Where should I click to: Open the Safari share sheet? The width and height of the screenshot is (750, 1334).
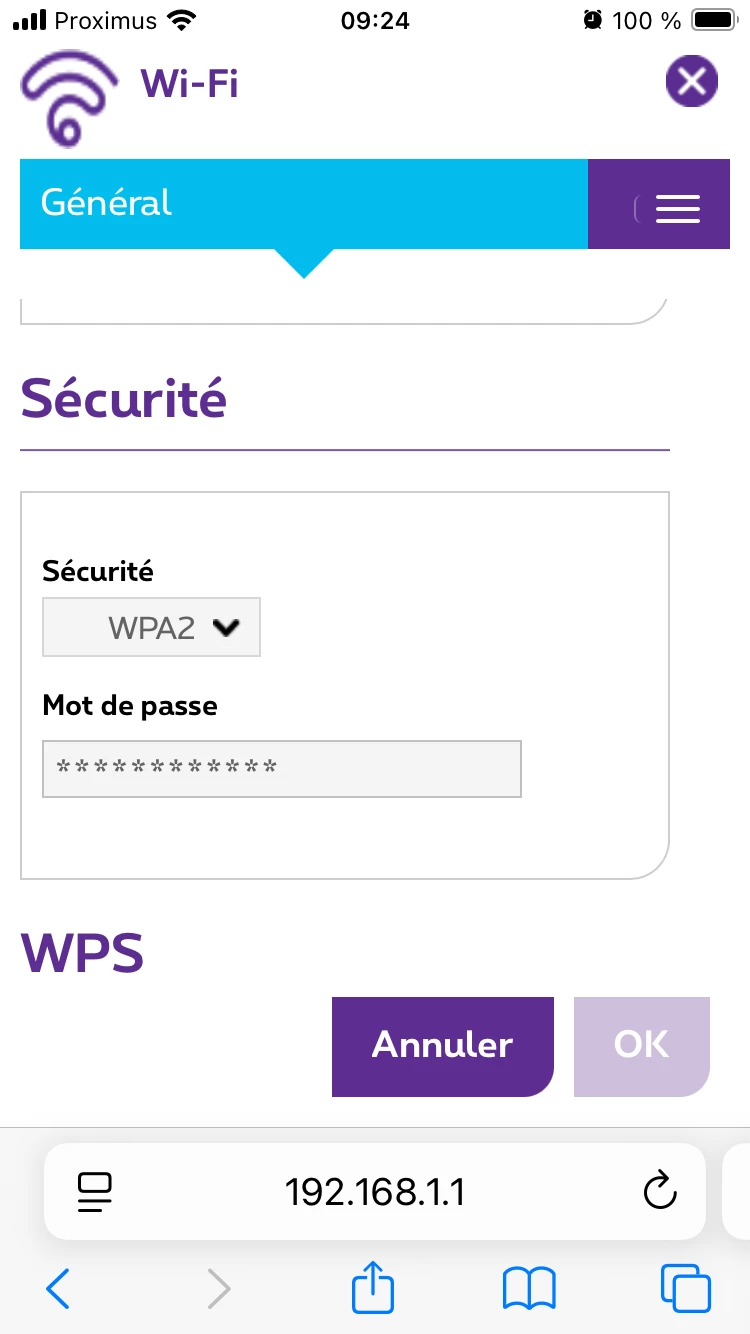[373, 1287]
